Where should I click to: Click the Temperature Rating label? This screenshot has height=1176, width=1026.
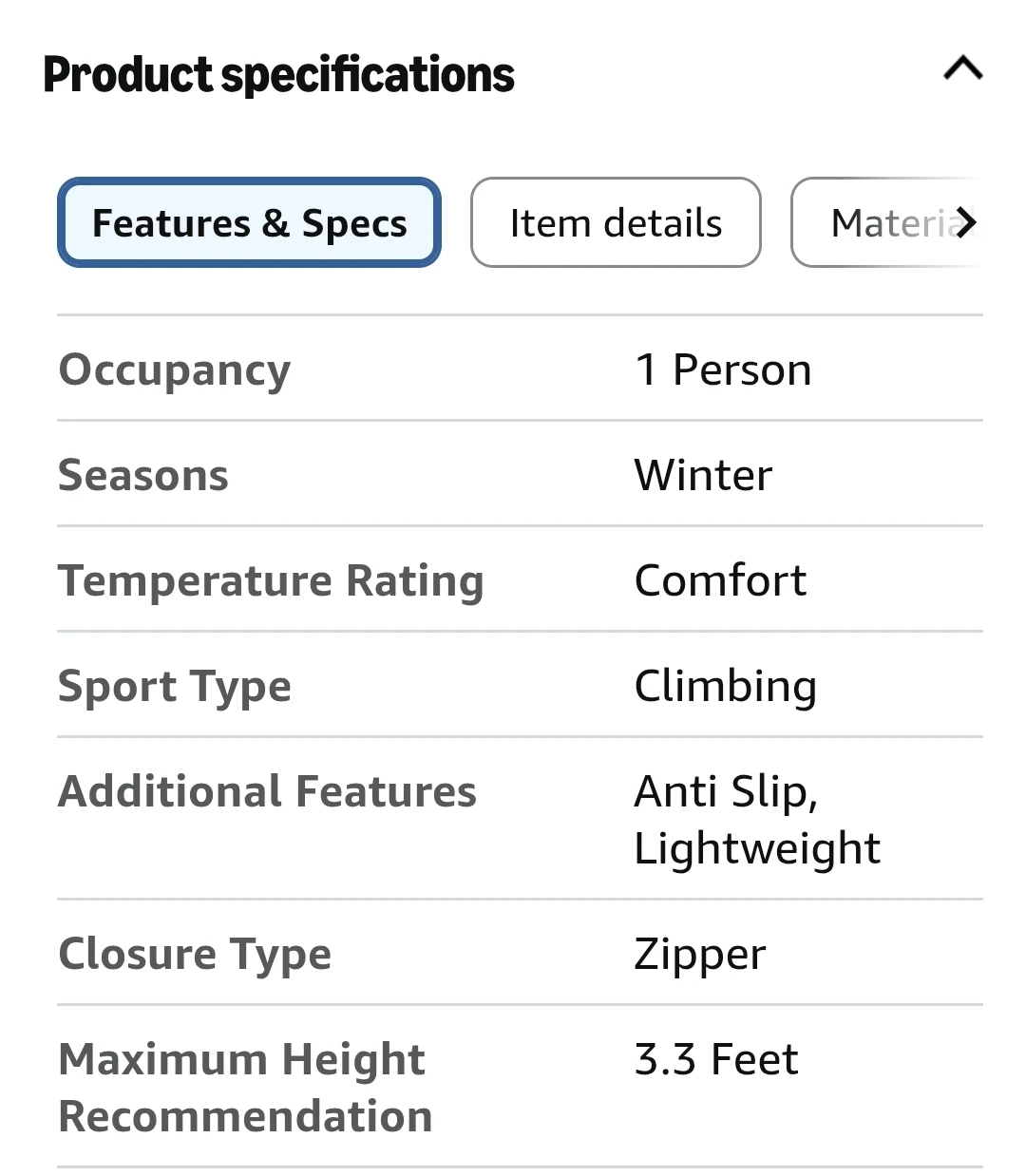(271, 580)
